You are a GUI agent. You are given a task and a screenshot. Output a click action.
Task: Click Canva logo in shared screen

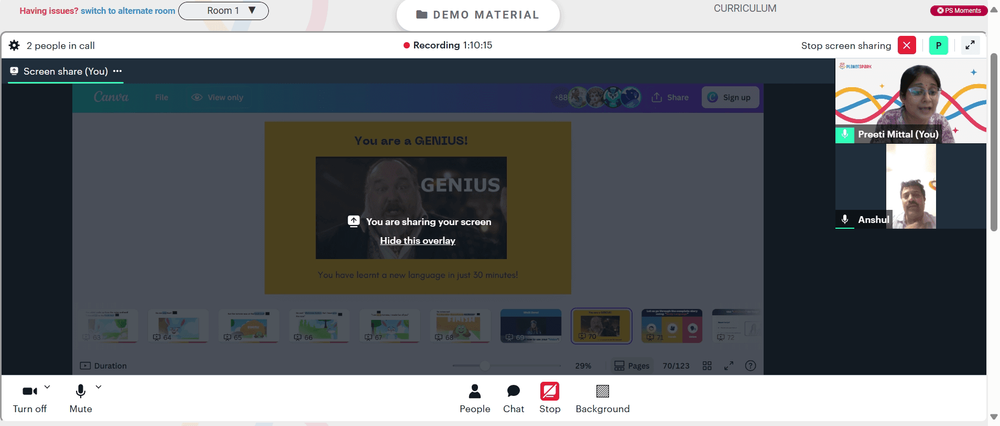pyautogui.click(x=111, y=97)
